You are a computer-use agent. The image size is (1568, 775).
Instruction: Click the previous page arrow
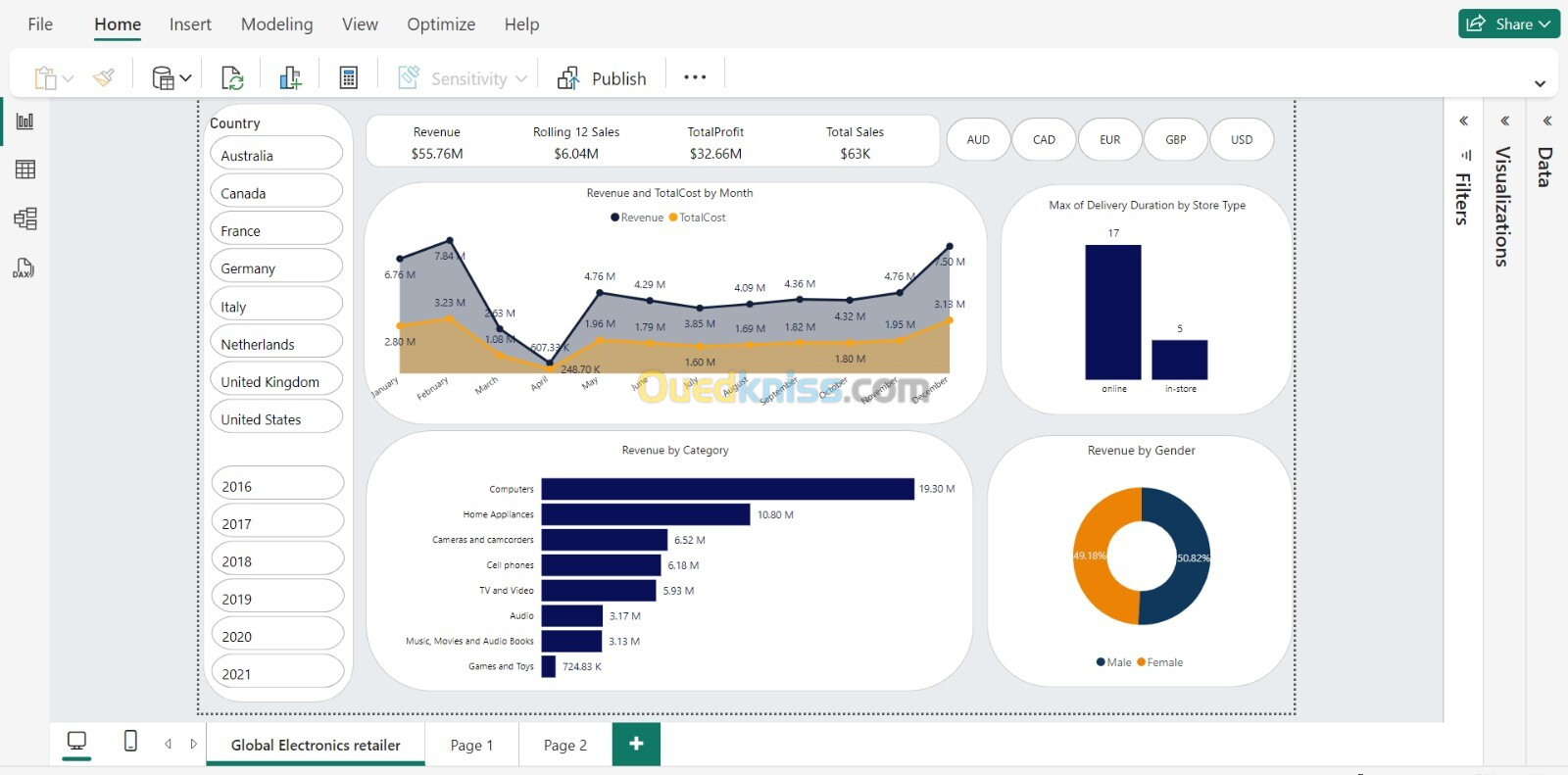pyautogui.click(x=169, y=744)
